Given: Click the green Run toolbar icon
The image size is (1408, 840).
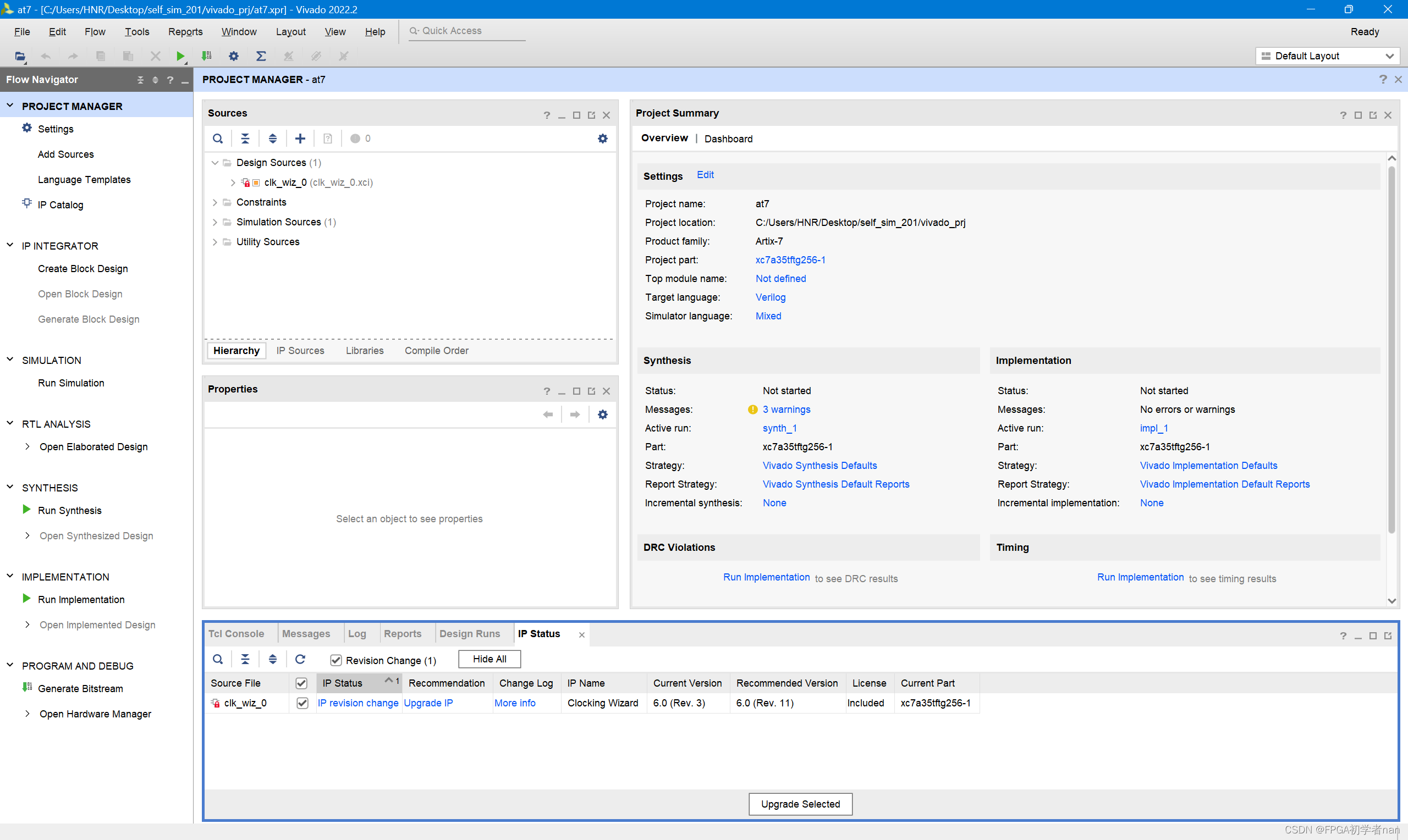Looking at the screenshot, I should click(x=180, y=56).
